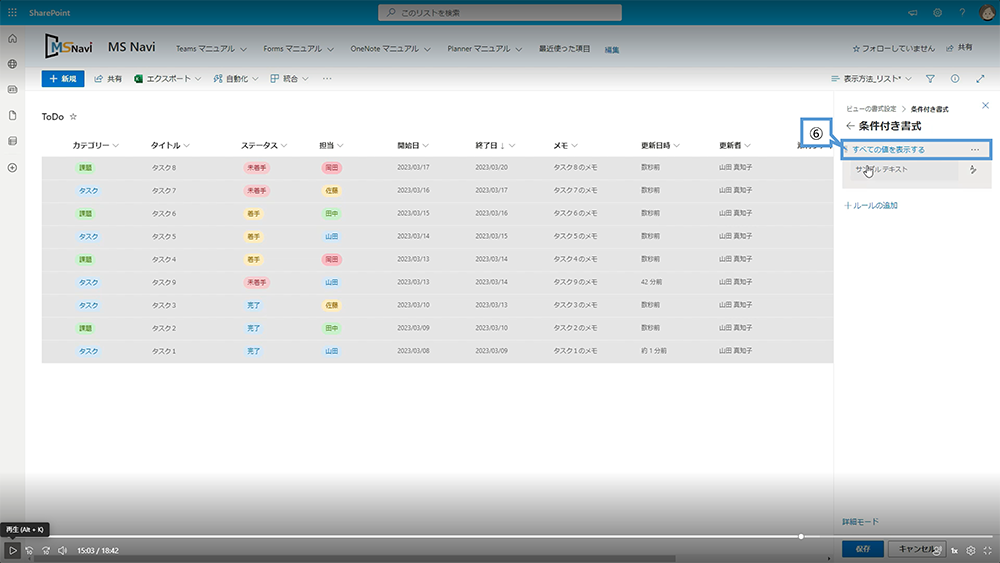
Task: Open ellipsis menu for すべての値を表示する rule
Action: click(975, 150)
